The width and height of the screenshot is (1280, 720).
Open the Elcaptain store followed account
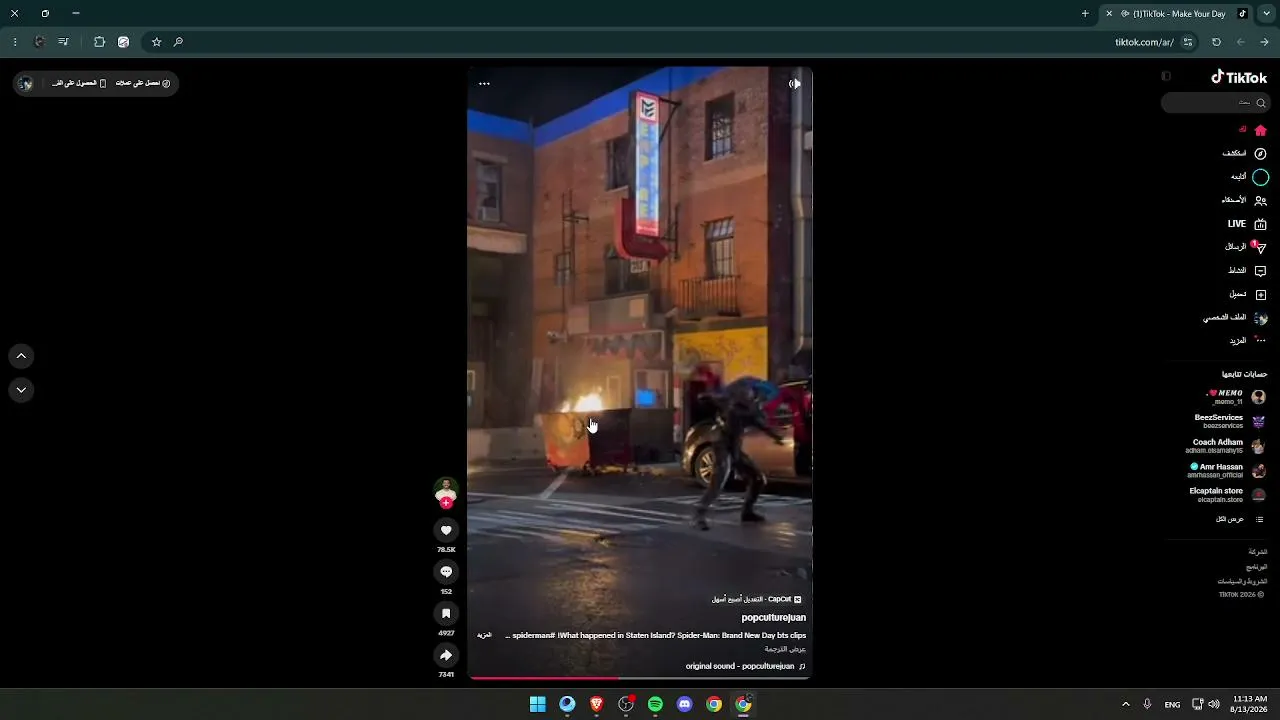1228,495
